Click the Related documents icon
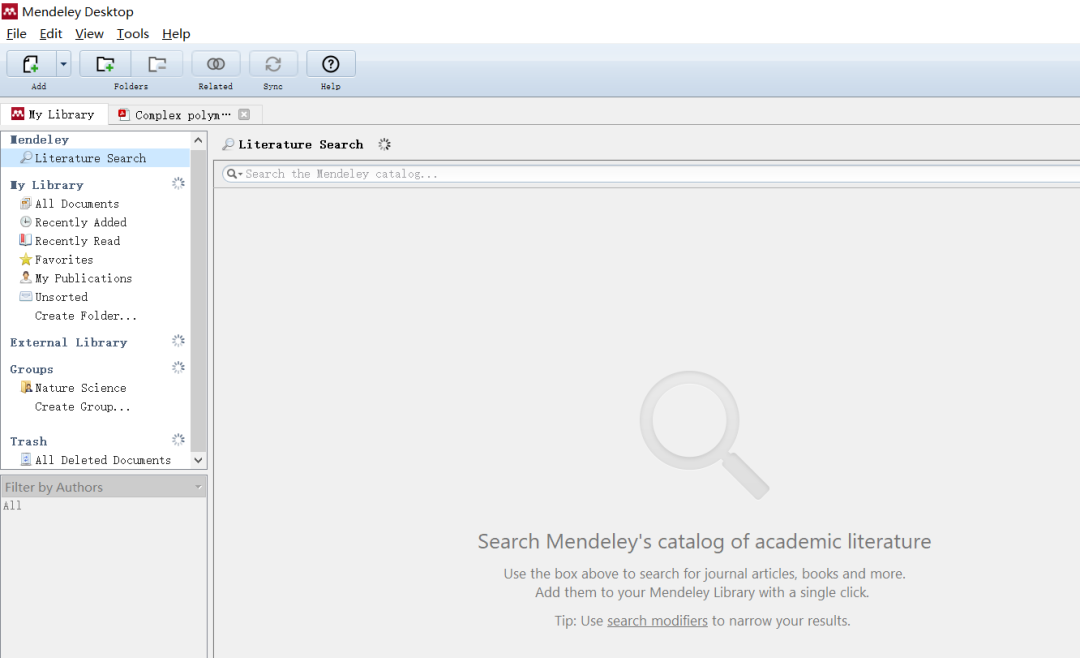Screen dimensions: 1080x658 click(216, 64)
